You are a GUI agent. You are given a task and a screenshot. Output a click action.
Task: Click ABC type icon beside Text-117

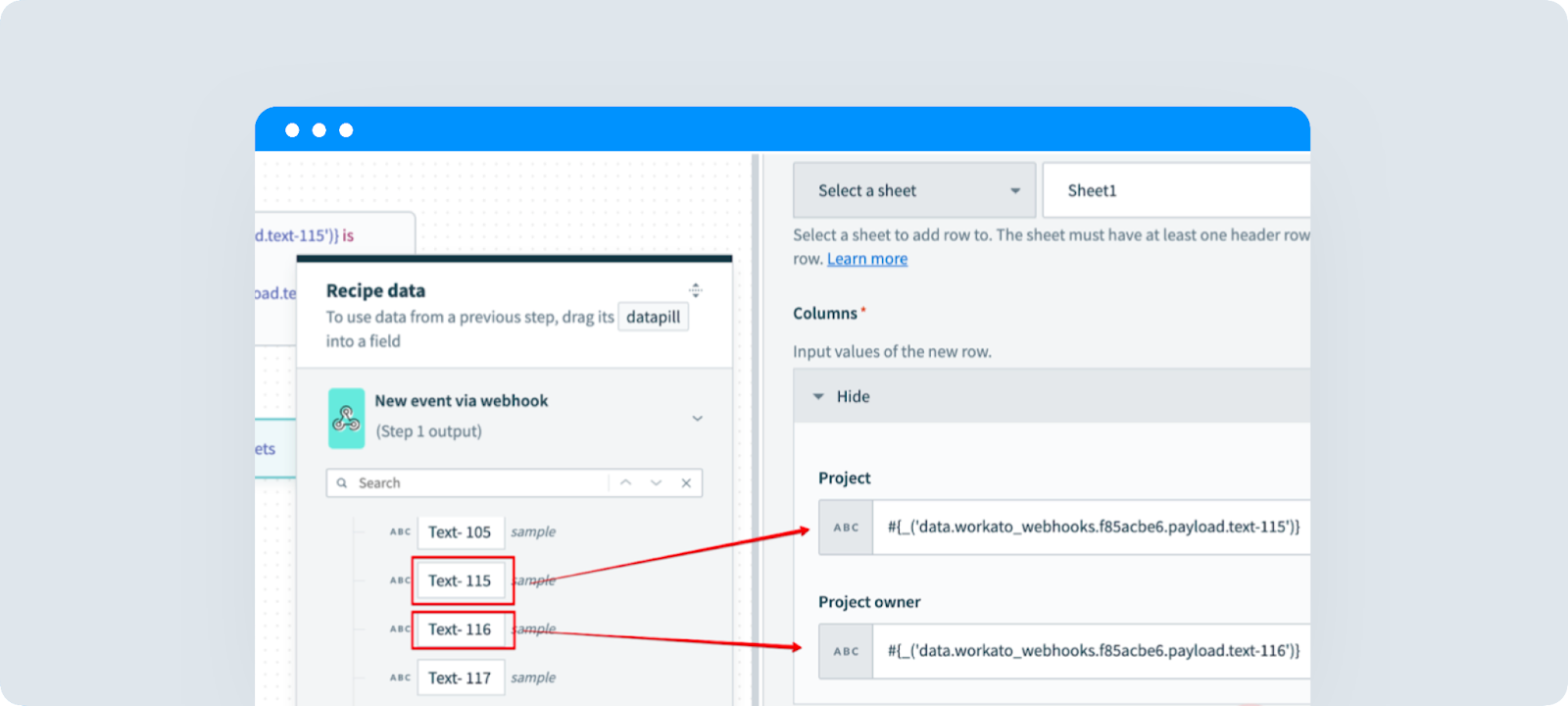click(400, 678)
